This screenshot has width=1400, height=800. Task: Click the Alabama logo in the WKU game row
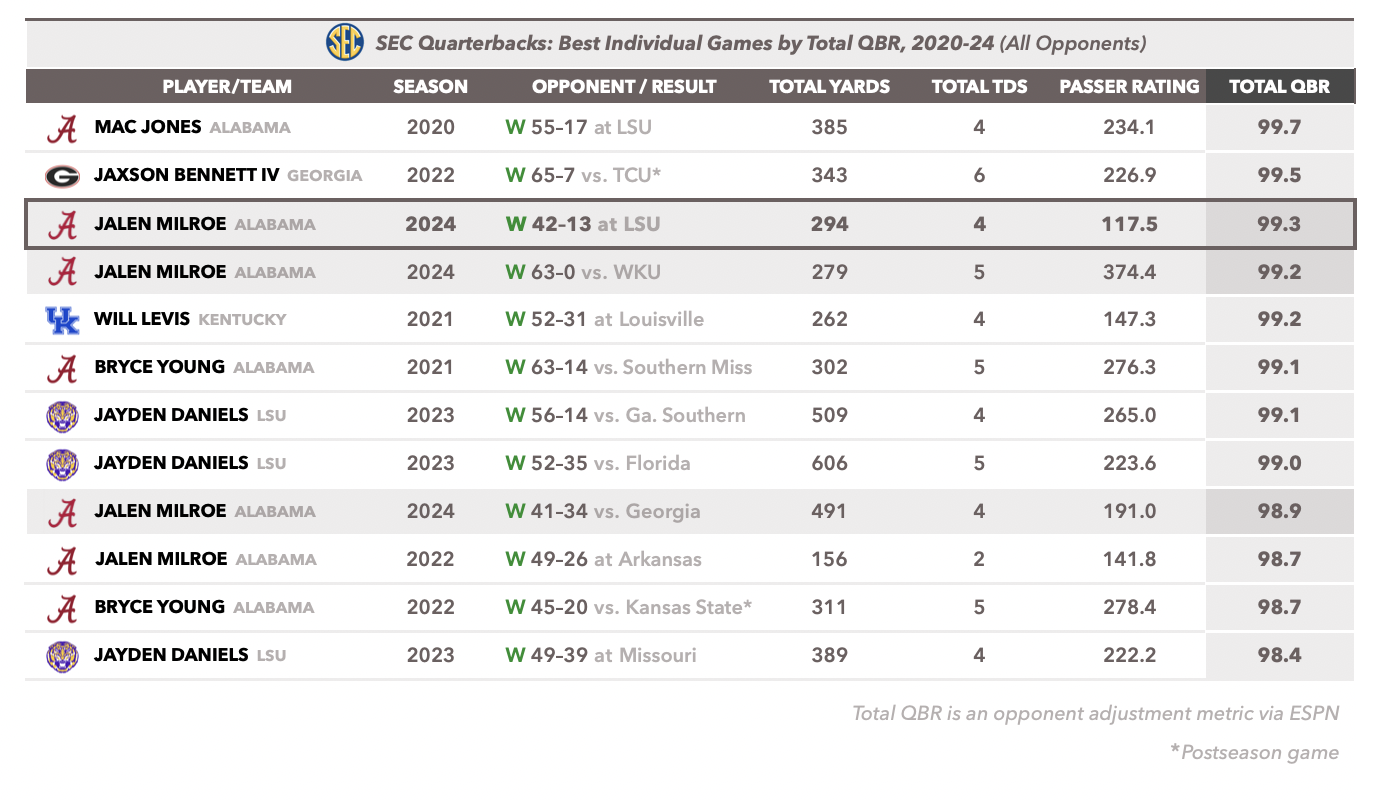62,273
